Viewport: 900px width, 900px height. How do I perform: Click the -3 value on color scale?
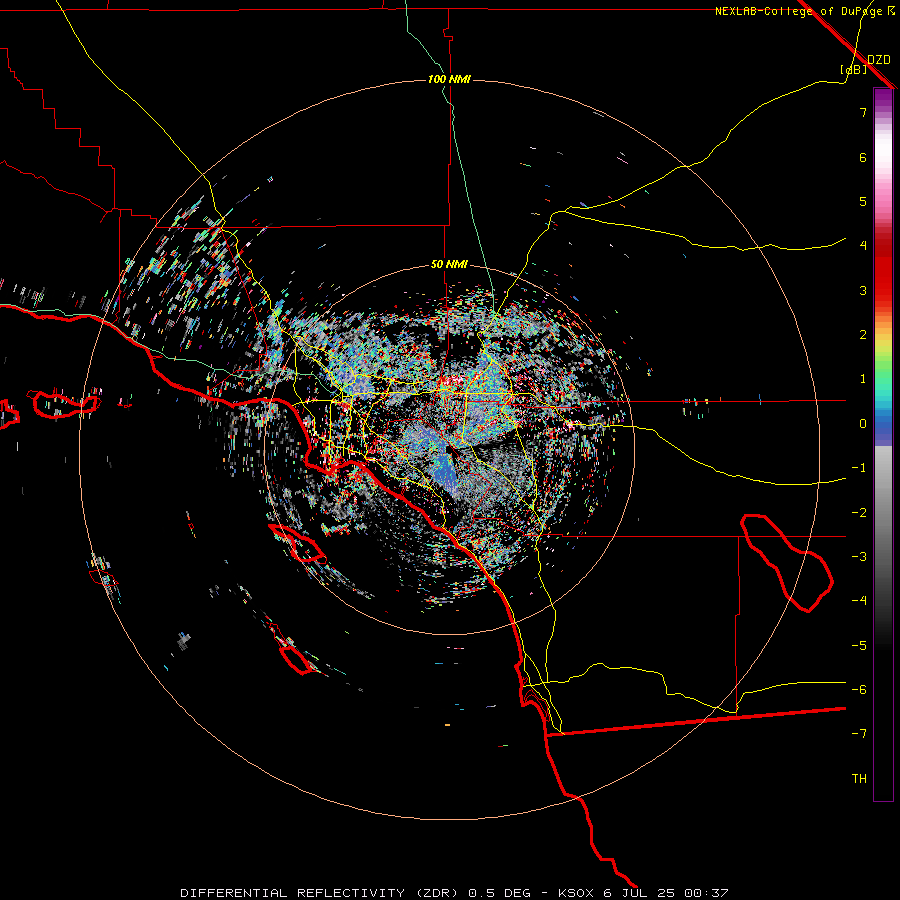[859, 557]
